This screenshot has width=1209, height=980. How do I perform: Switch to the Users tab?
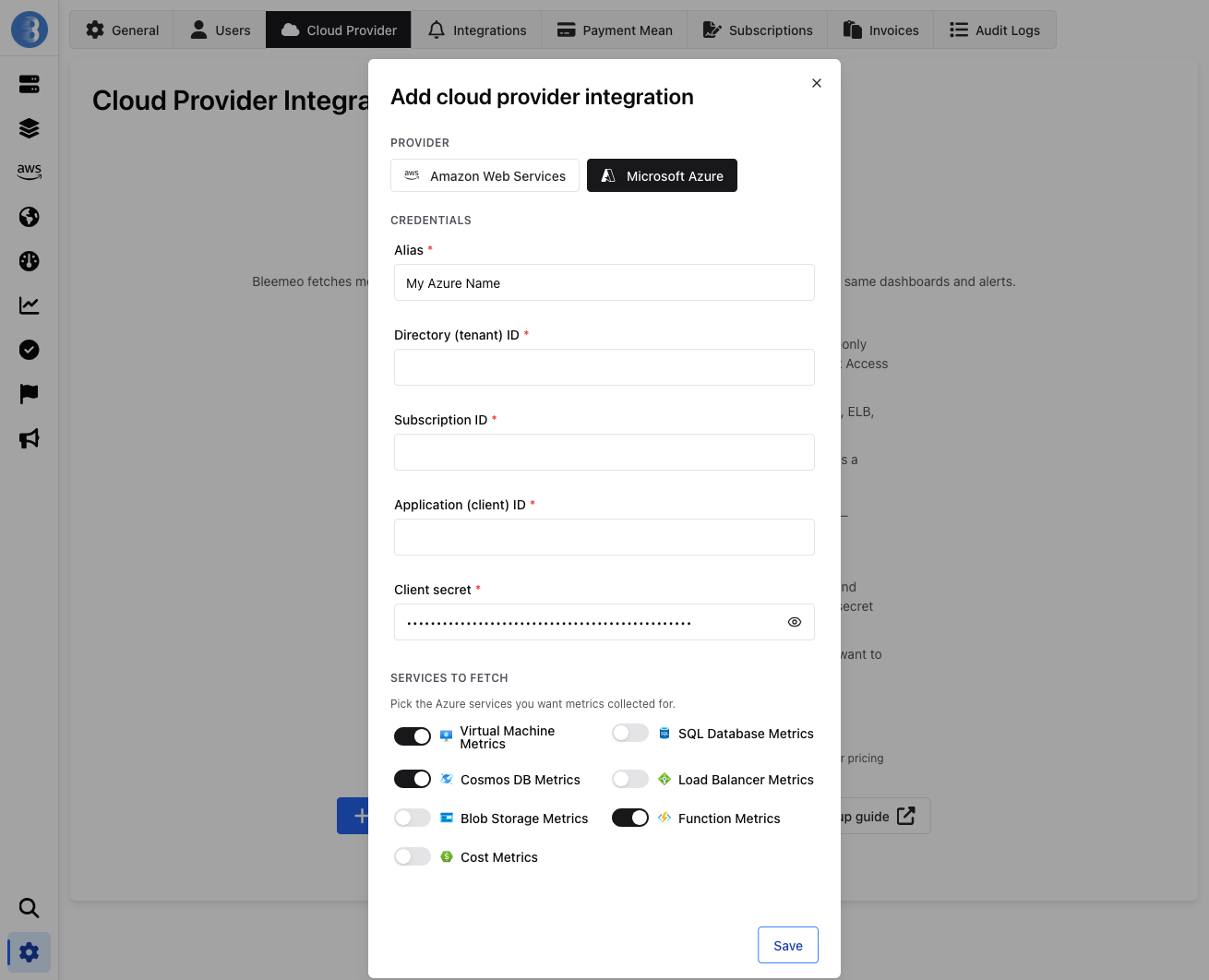click(220, 30)
